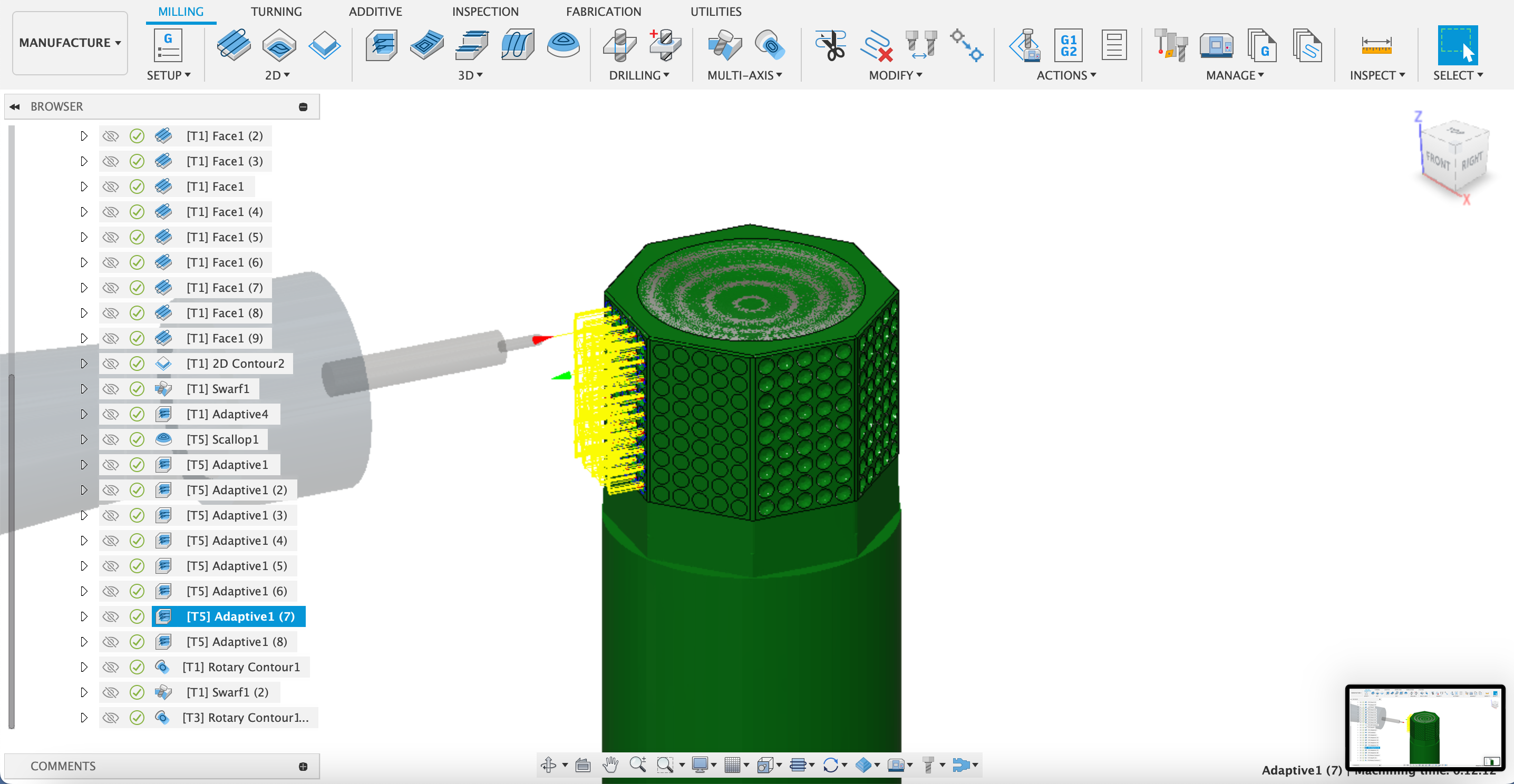This screenshot has height=784, width=1514.
Task: Toggle visibility of Face1 (2) operation
Action: pyautogui.click(x=111, y=136)
